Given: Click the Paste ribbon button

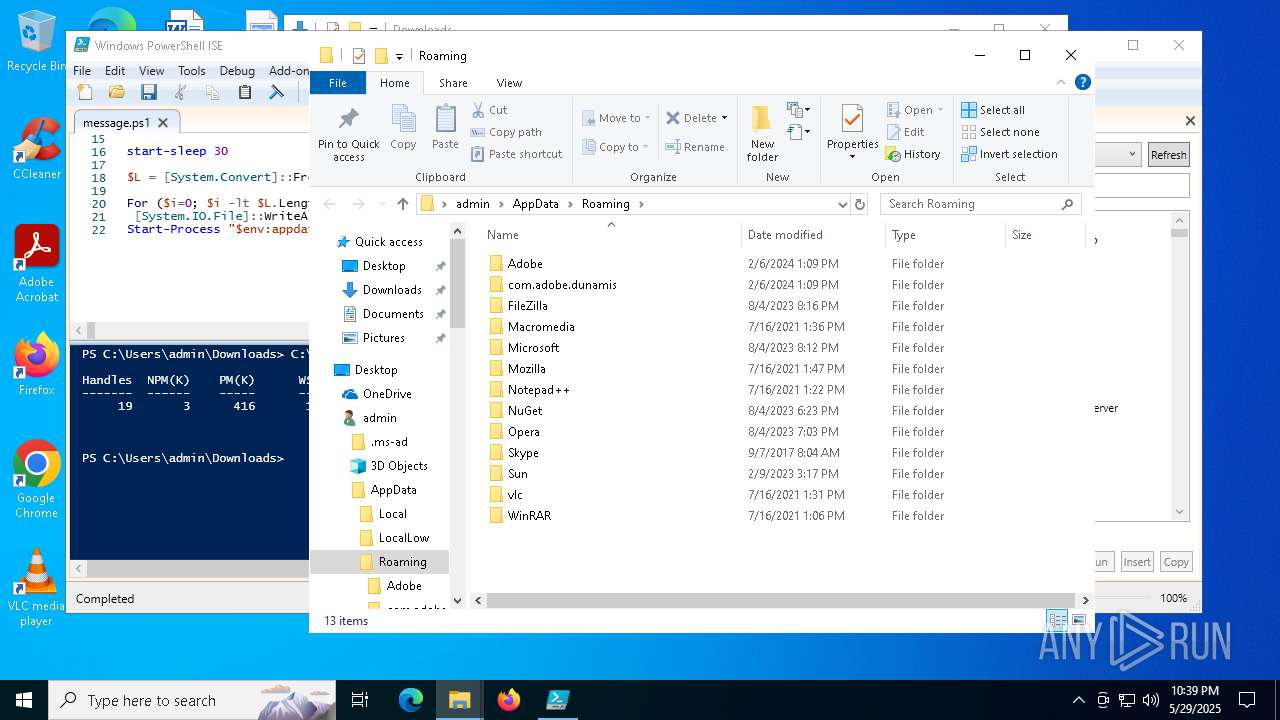Looking at the screenshot, I should tap(445, 127).
